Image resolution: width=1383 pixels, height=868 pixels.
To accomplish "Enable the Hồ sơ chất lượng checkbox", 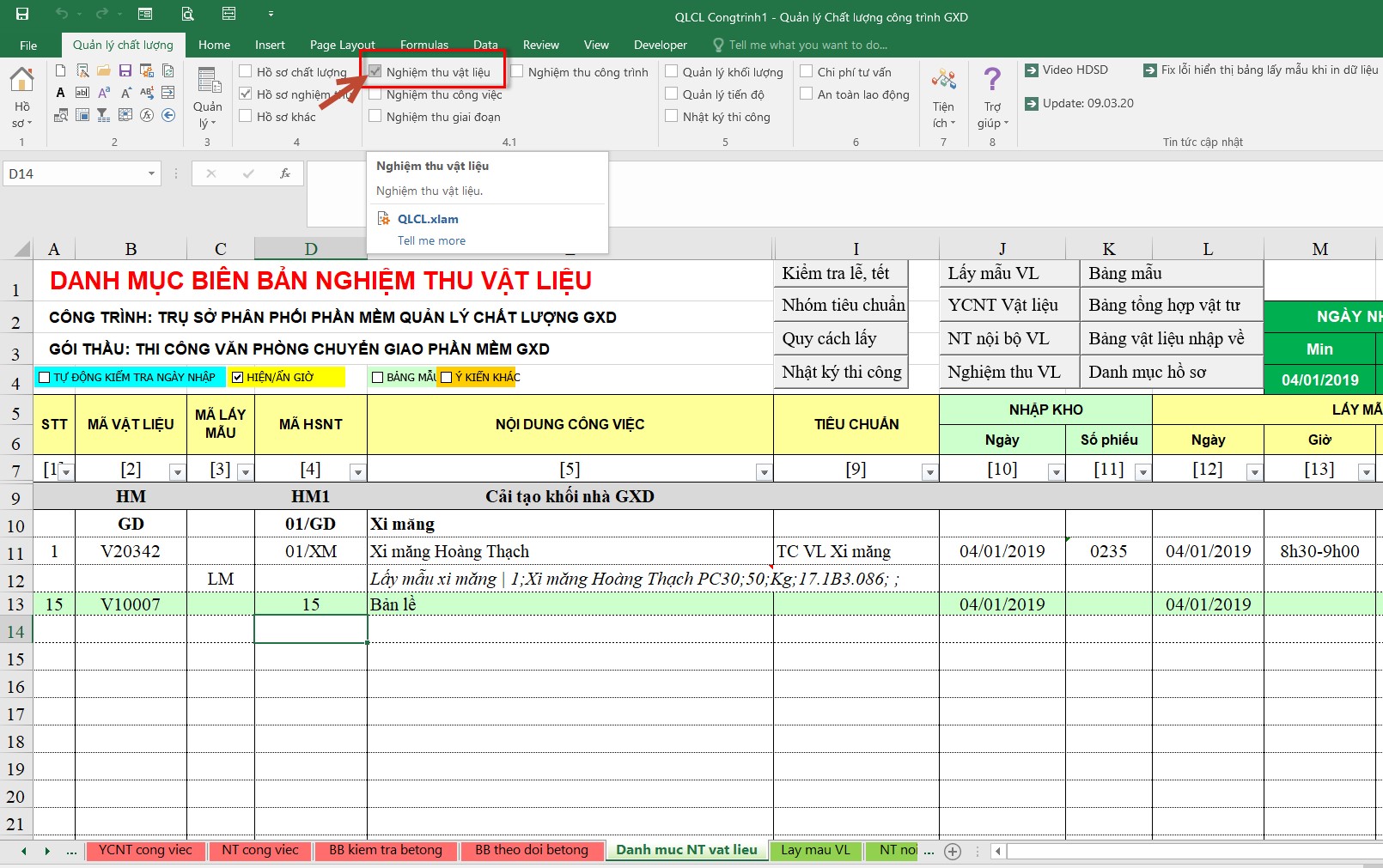I will coord(246,72).
